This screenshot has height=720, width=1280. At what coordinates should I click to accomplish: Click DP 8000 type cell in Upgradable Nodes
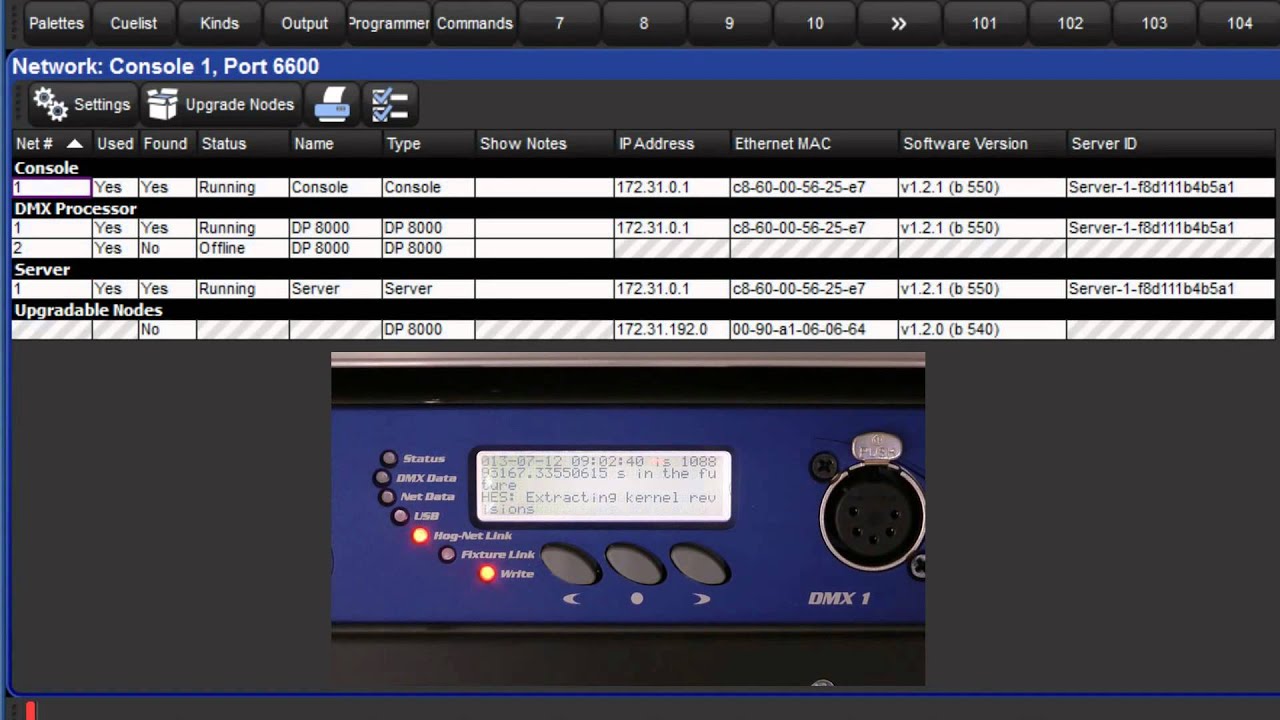tap(428, 329)
